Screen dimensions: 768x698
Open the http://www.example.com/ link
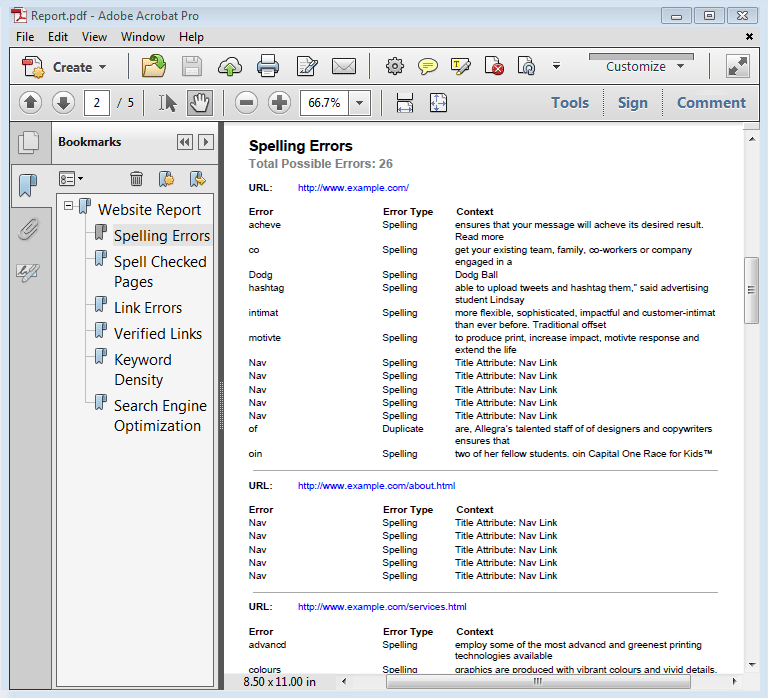(353, 188)
